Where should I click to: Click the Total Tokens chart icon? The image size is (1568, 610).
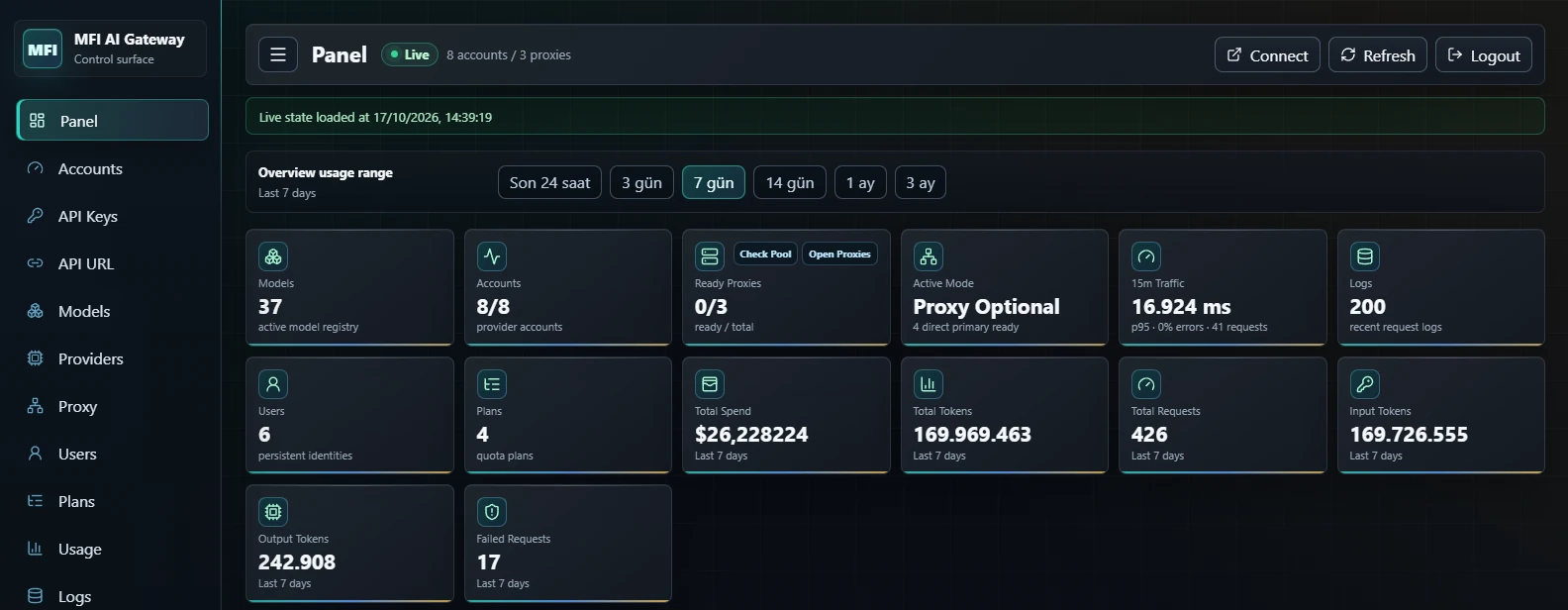coord(929,384)
